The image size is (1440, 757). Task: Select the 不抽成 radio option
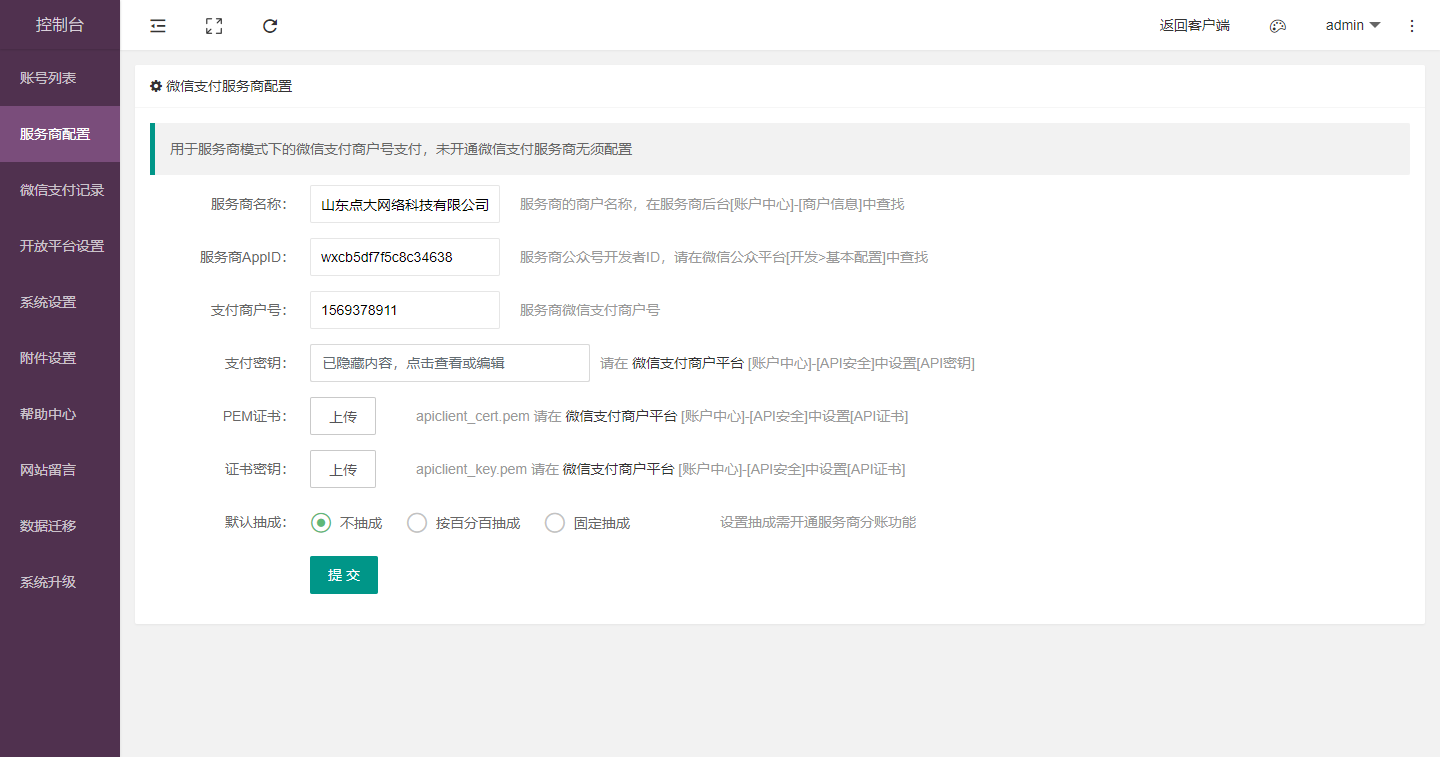[347, 523]
